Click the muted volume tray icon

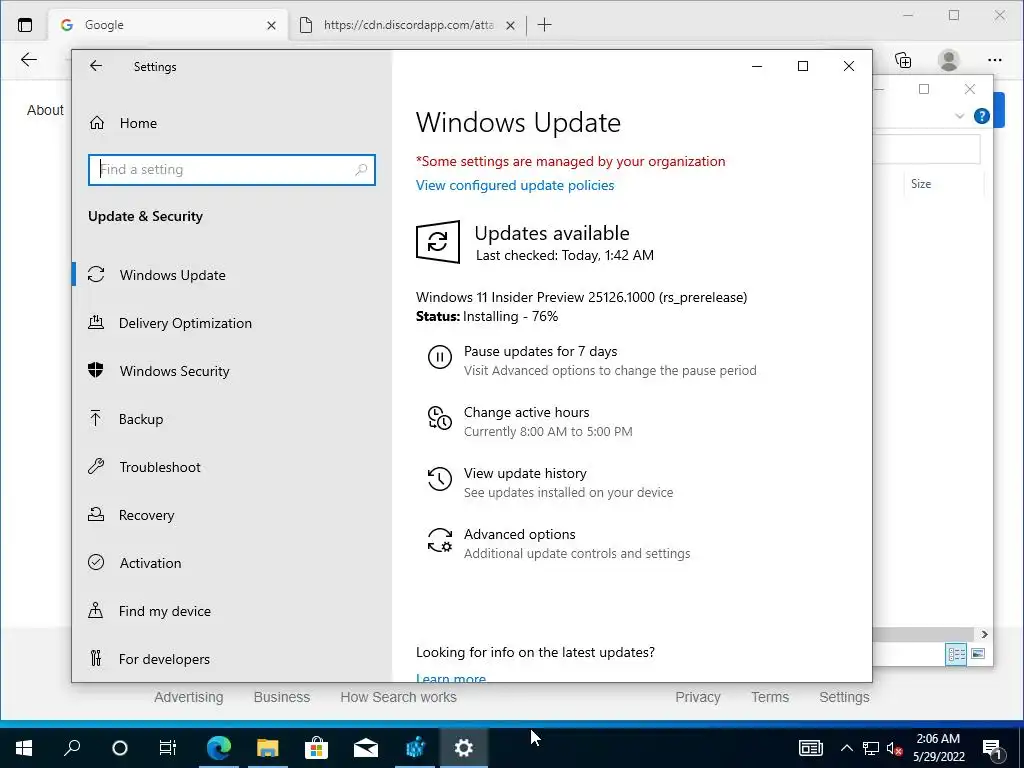pos(895,748)
